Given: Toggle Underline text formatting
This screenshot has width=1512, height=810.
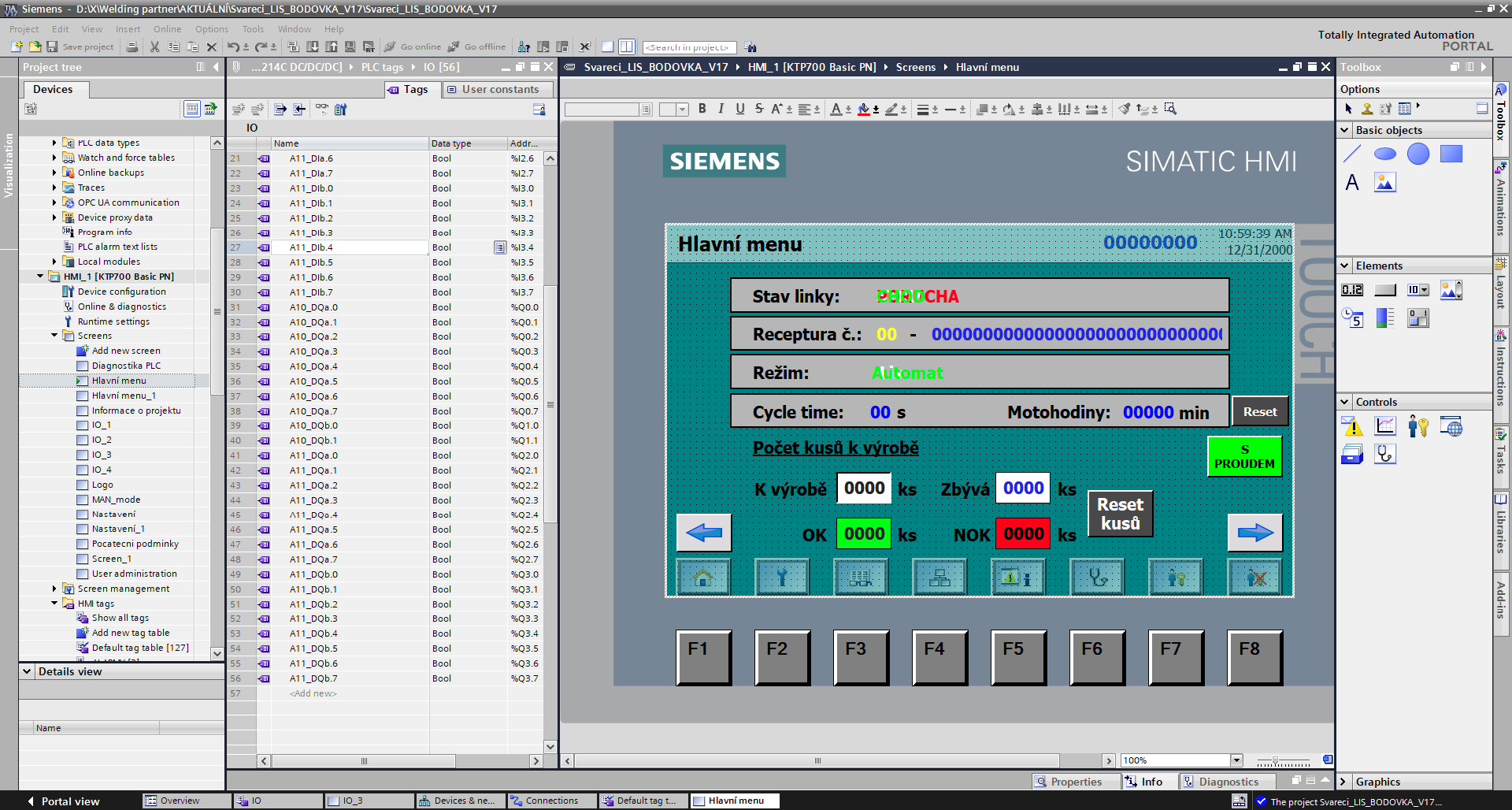Looking at the screenshot, I should point(740,109).
